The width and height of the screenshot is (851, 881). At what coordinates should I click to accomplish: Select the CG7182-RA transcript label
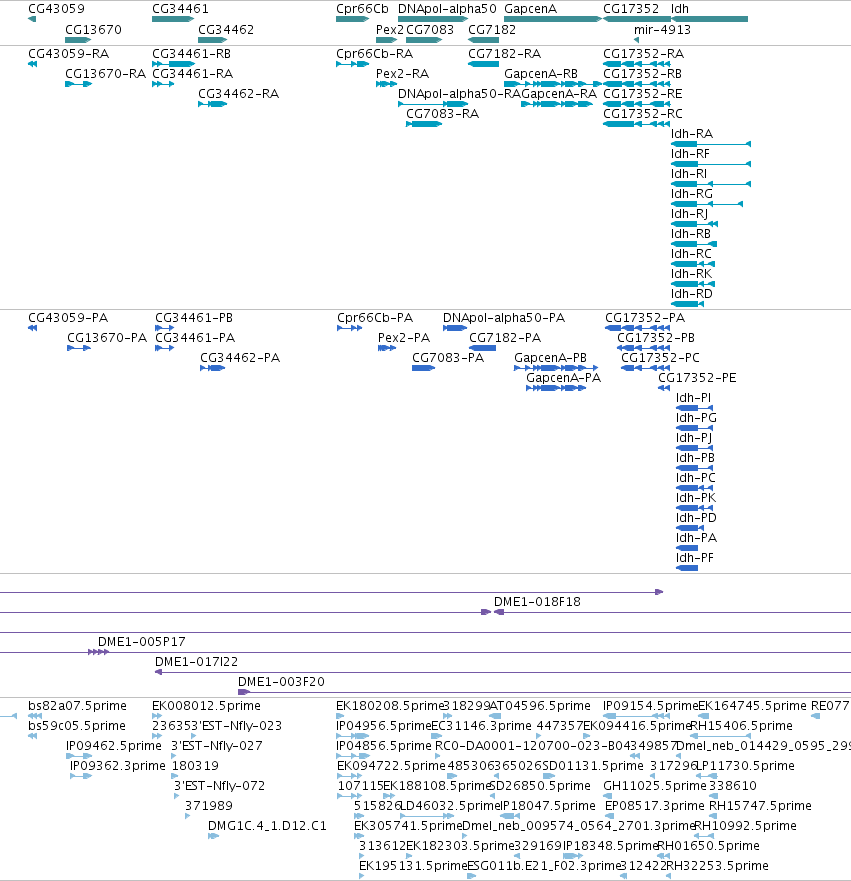[x=504, y=54]
